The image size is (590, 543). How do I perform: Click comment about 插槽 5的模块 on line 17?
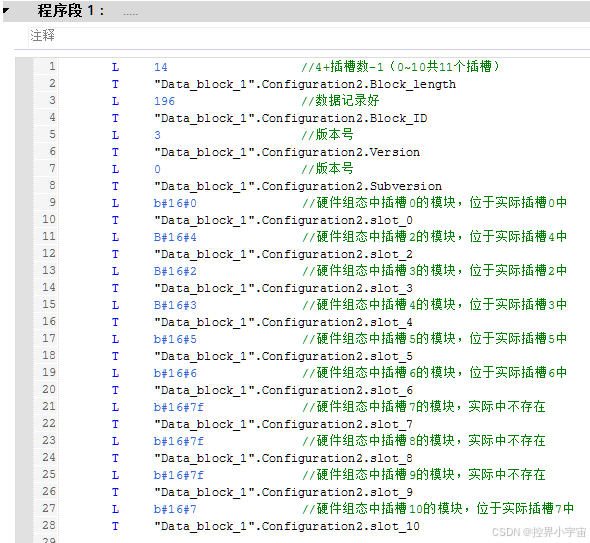[435, 338]
